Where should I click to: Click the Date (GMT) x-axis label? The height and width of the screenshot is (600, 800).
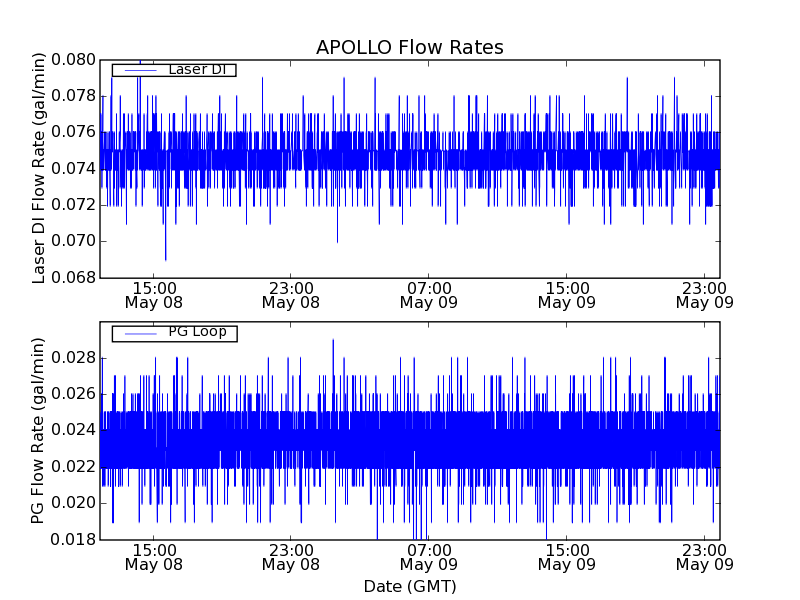pyautogui.click(x=409, y=586)
